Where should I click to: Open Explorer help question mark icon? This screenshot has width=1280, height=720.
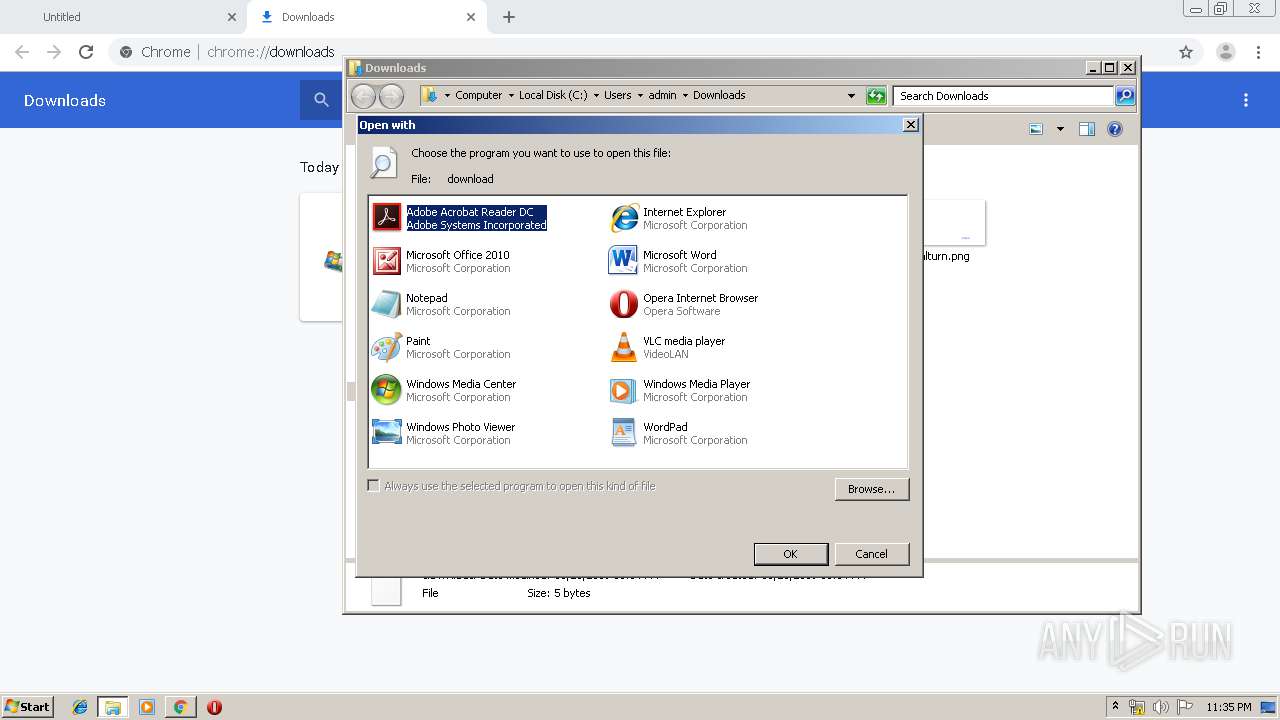(x=1115, y=128)
